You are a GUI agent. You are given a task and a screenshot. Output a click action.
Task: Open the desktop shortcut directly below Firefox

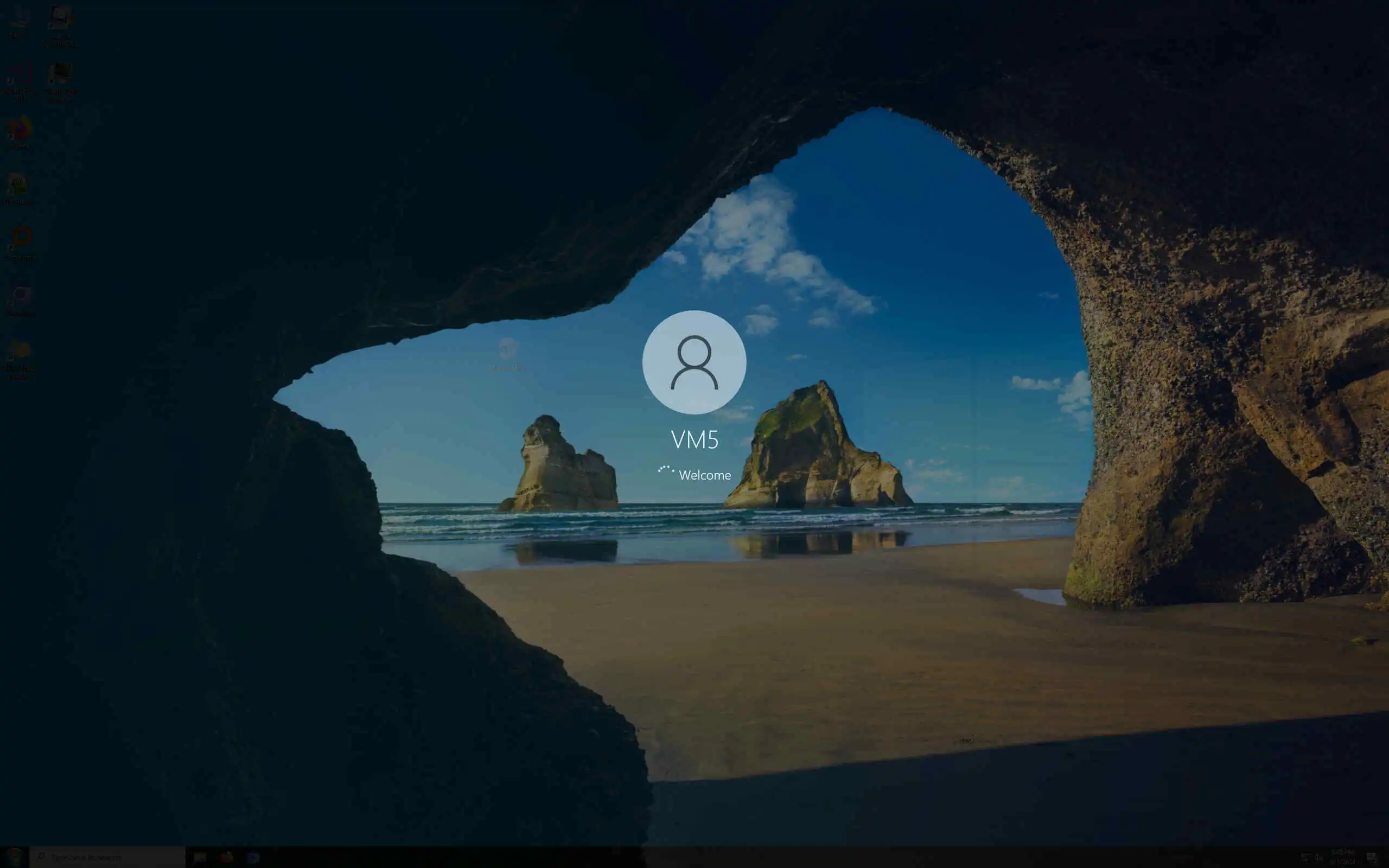17,185
